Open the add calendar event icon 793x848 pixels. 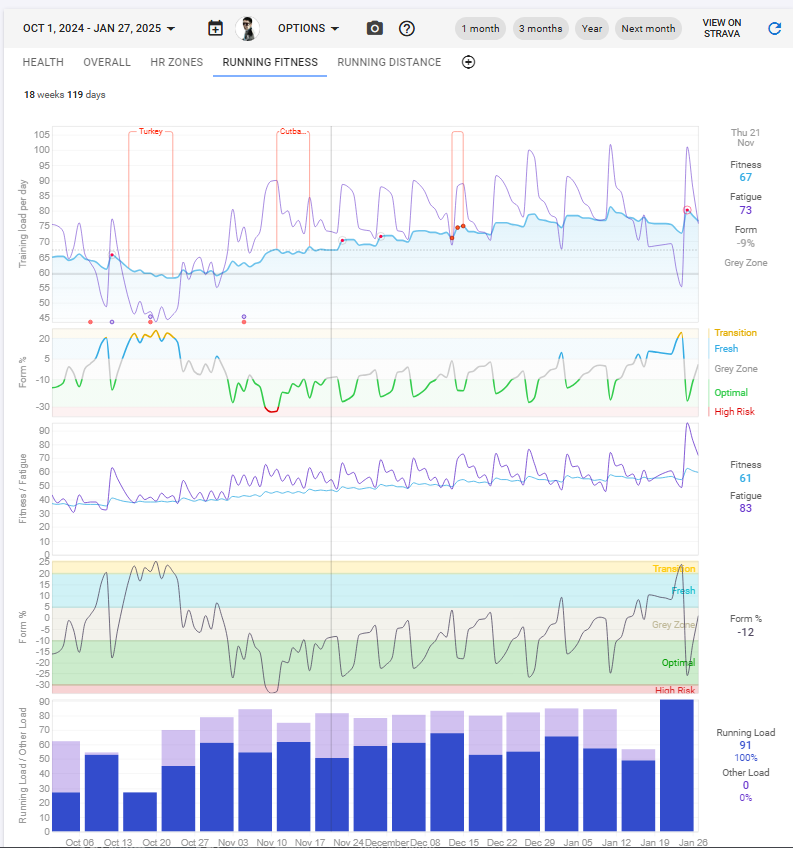(x=215, y=28)
